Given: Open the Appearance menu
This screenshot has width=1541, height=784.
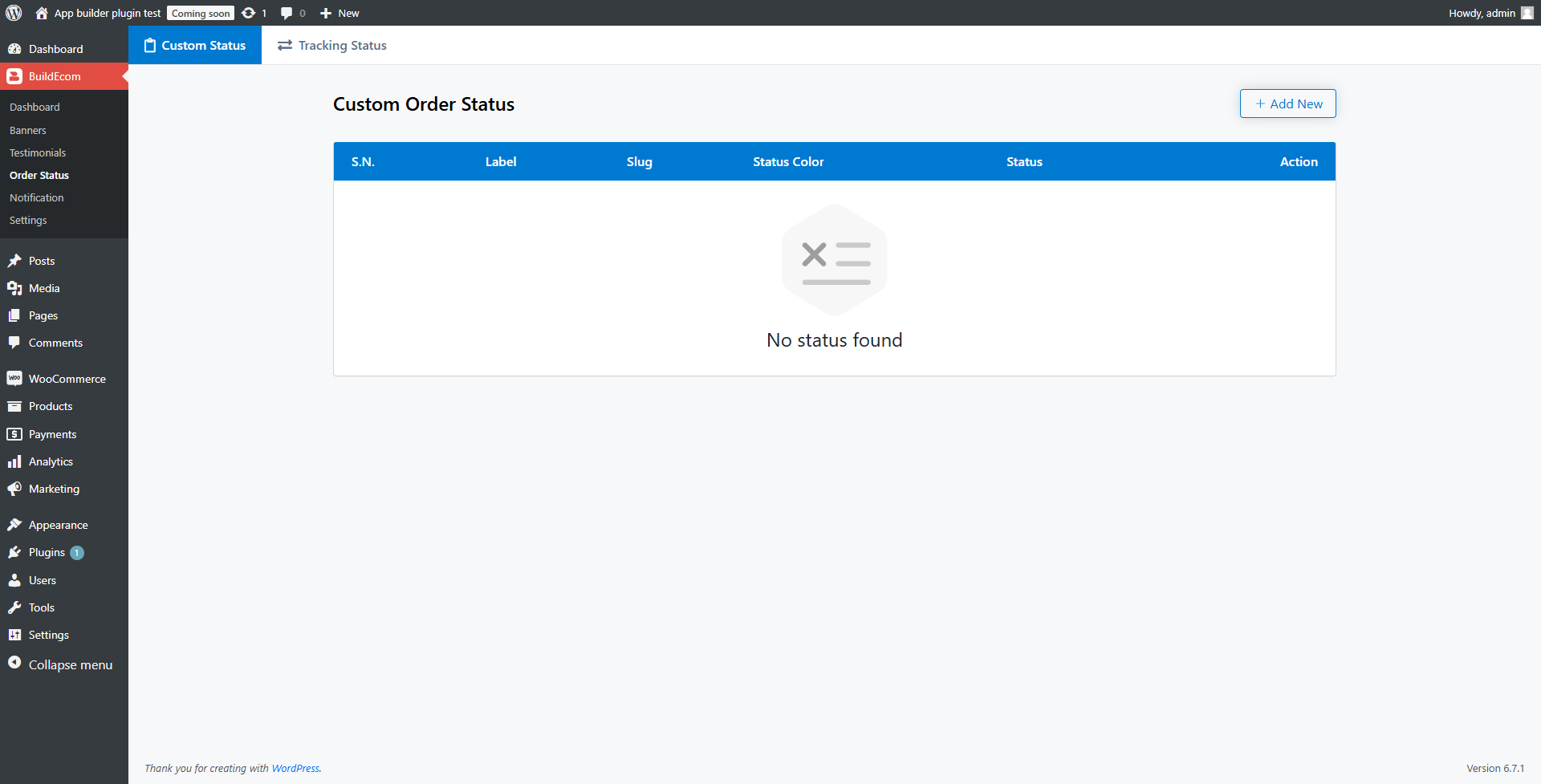Looking at the screenshot, I should click(x=58, y=525).
